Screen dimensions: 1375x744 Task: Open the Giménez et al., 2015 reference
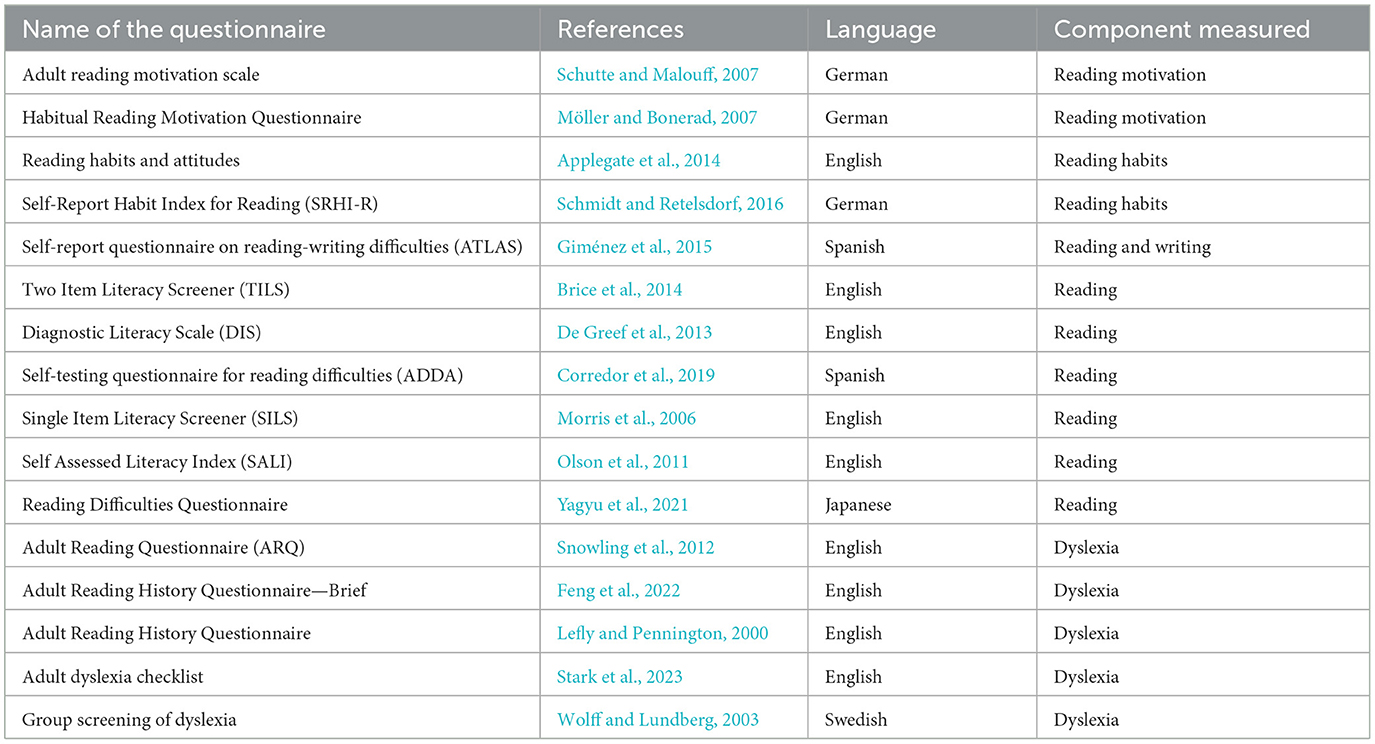coord(634,247)
